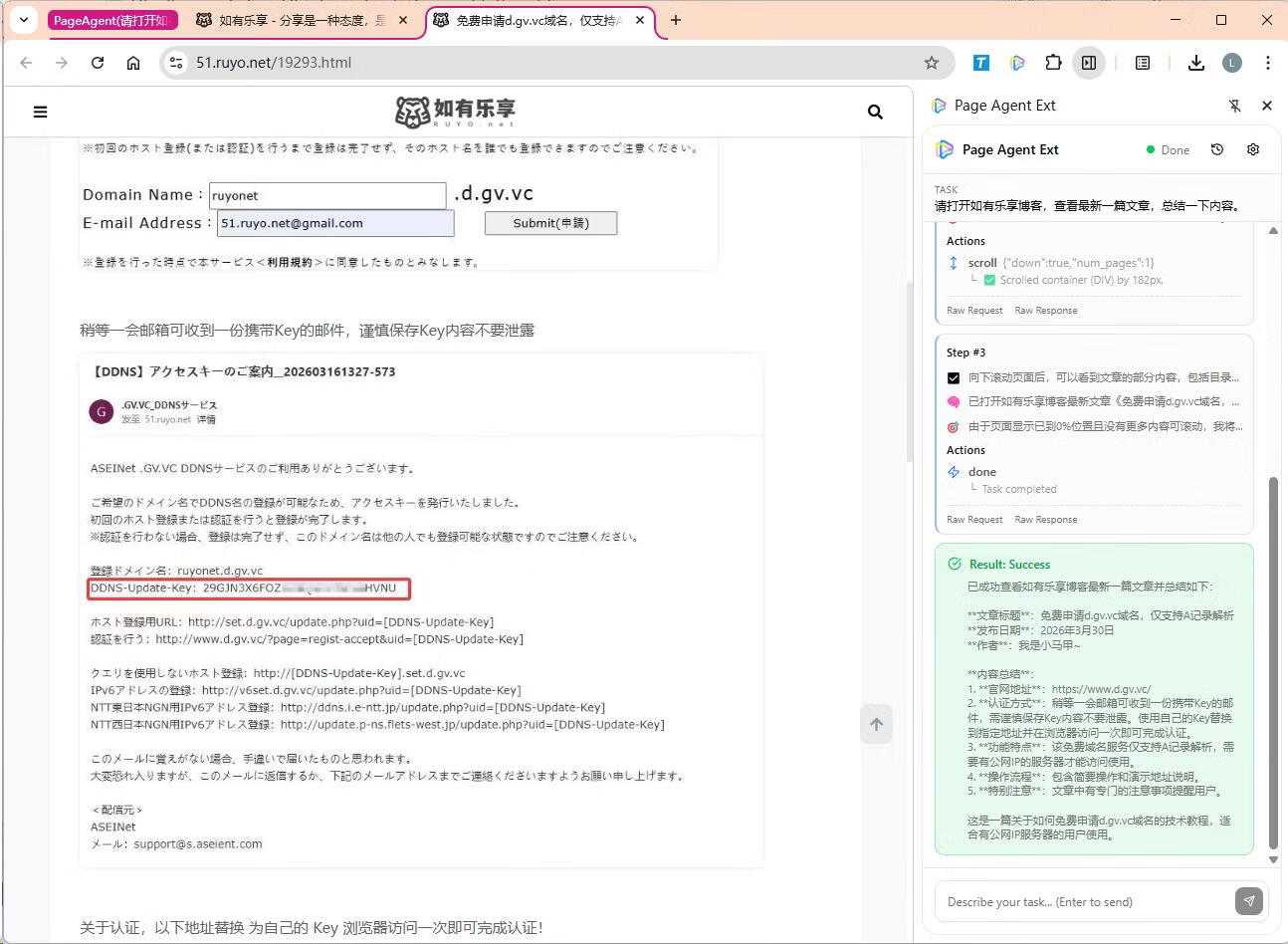Open the Chrome extensions puzzle icon
This screenshot has width=1288, height=944.
1053,63
